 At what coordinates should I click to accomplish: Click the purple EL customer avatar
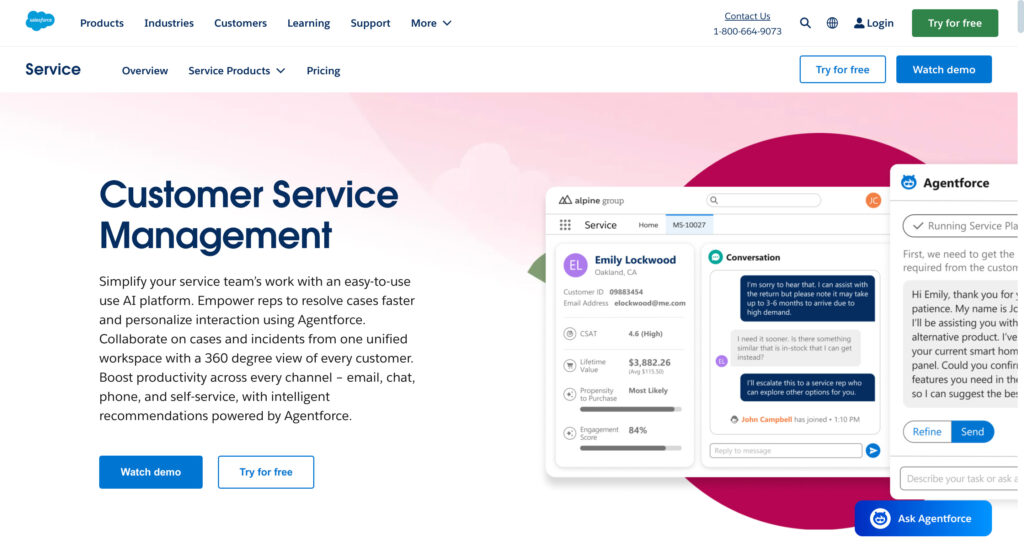pos(575,265)
